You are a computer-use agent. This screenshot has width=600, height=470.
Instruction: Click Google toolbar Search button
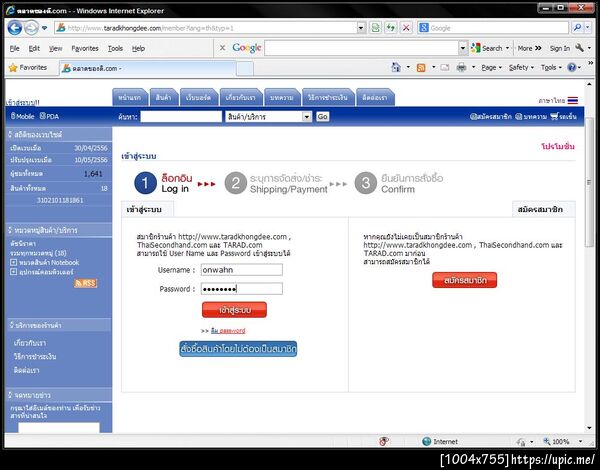[487, 48]
